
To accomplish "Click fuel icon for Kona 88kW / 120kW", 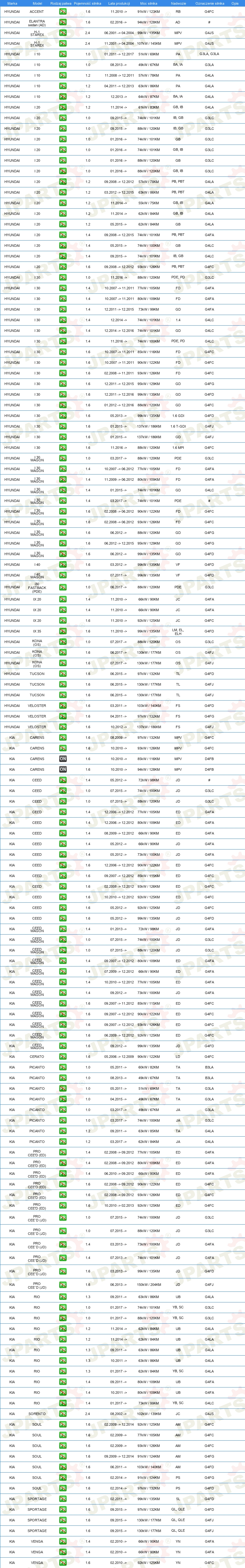I will (63, 642).
